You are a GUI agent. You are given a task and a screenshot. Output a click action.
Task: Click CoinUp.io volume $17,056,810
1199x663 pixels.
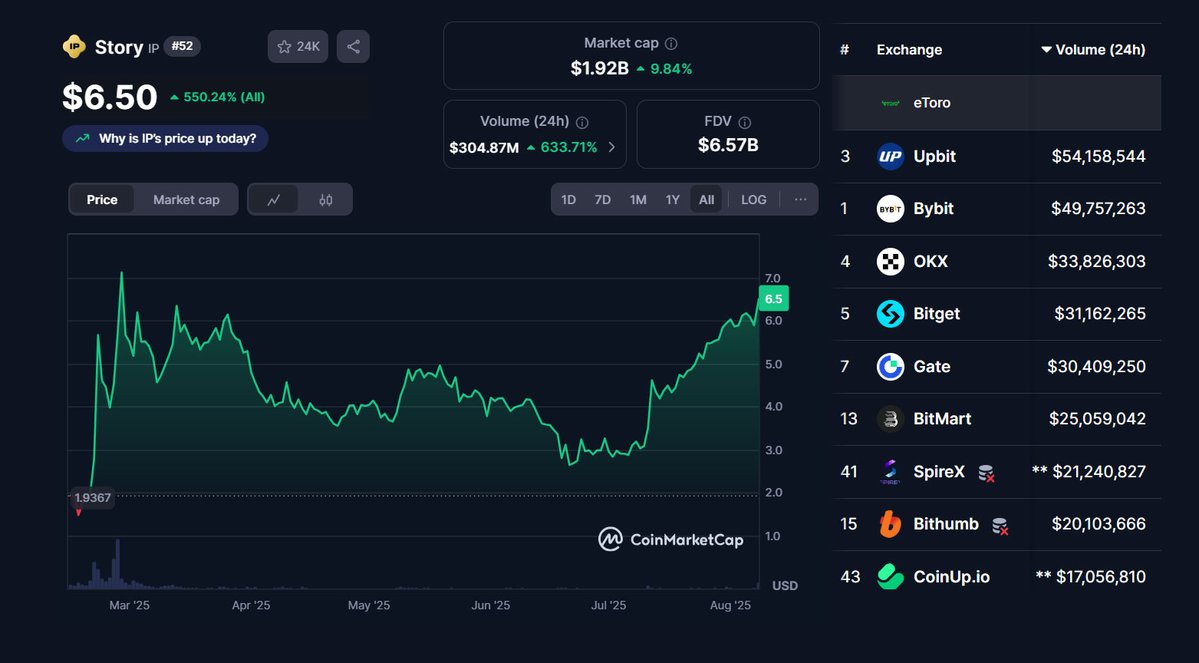pos(1100,577)
